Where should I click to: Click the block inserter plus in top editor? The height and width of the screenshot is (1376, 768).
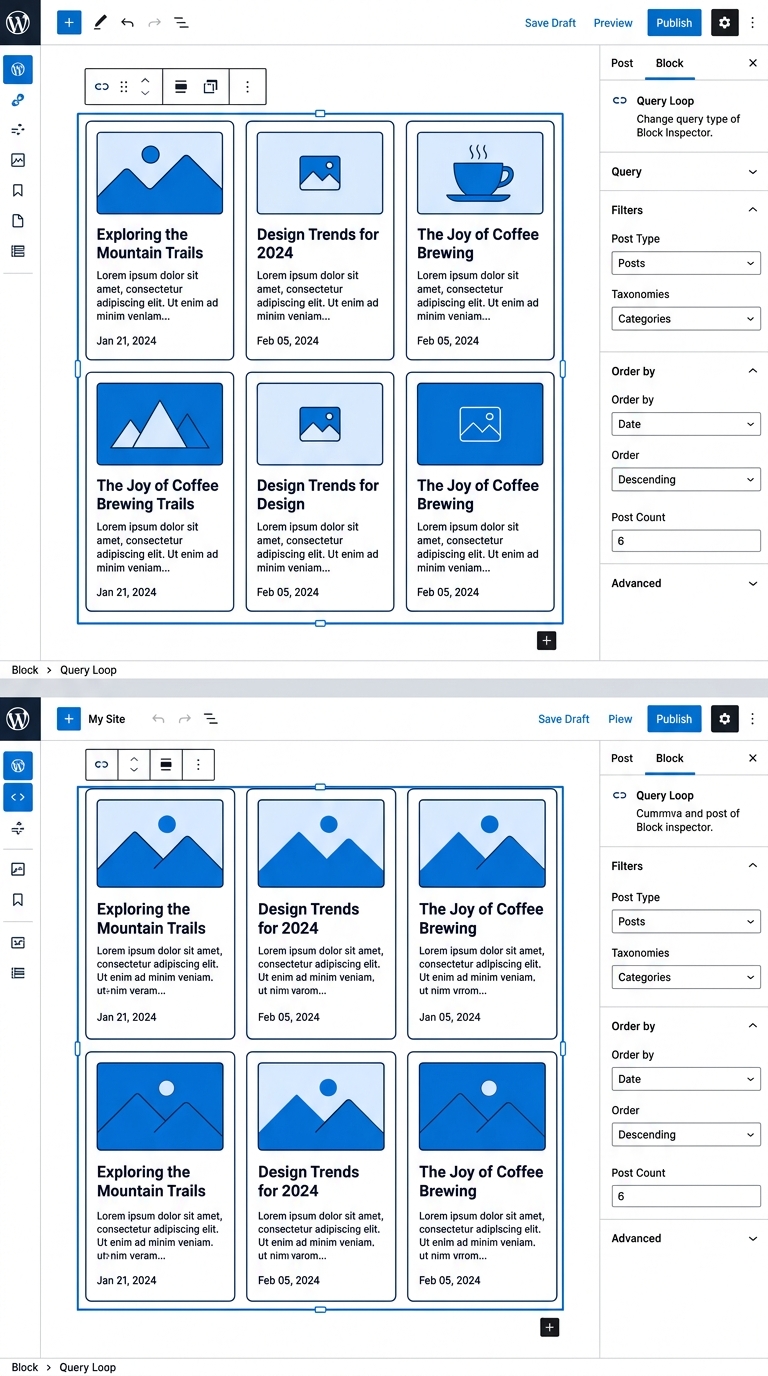click(x=69, y=22)
